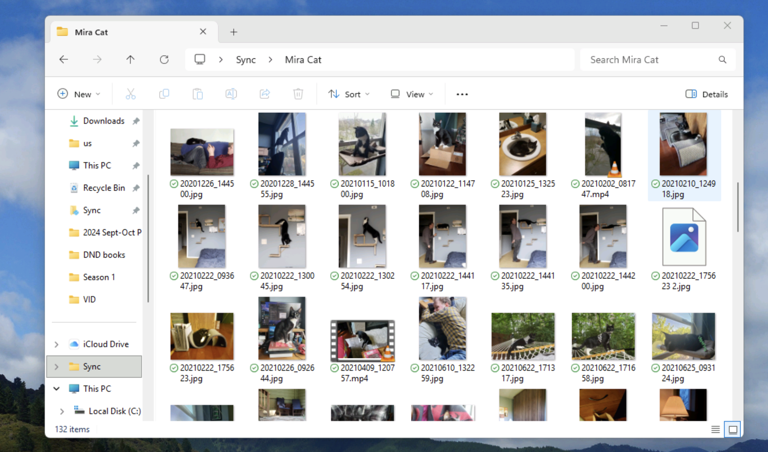Expand the Sync node in tree
This screenshot has width=768, height=452.
click(56, 367)
